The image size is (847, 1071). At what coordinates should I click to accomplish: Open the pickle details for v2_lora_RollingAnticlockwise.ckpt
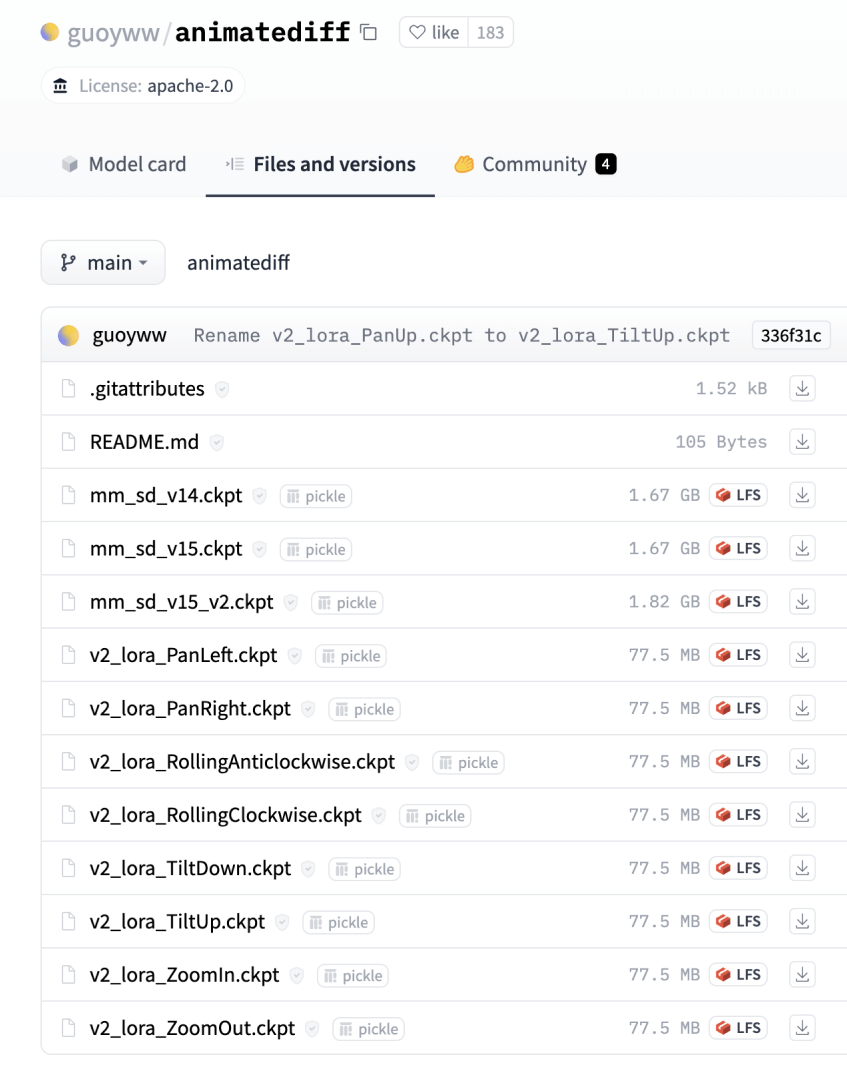[x=468, y=762]
